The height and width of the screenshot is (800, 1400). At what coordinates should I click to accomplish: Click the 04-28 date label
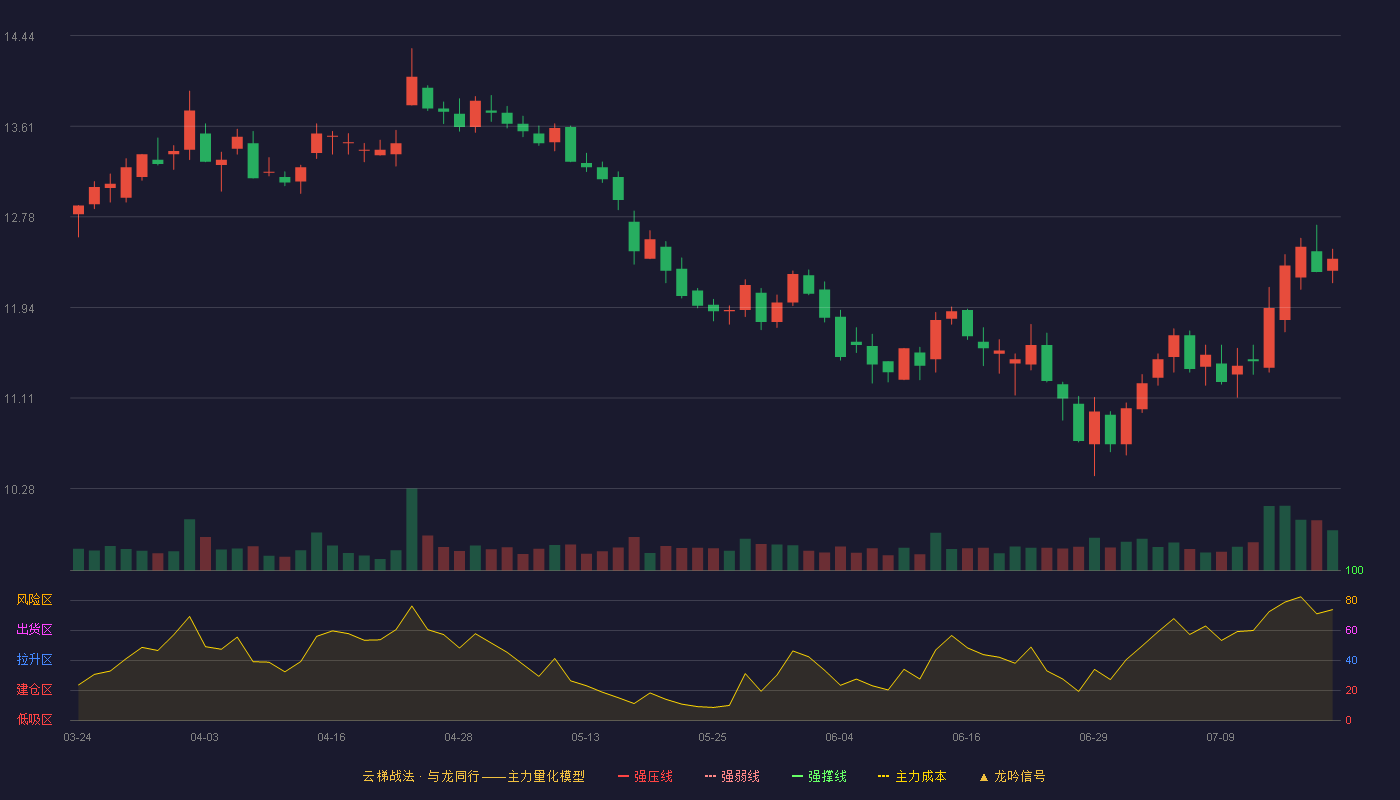(x=458, y=737)
